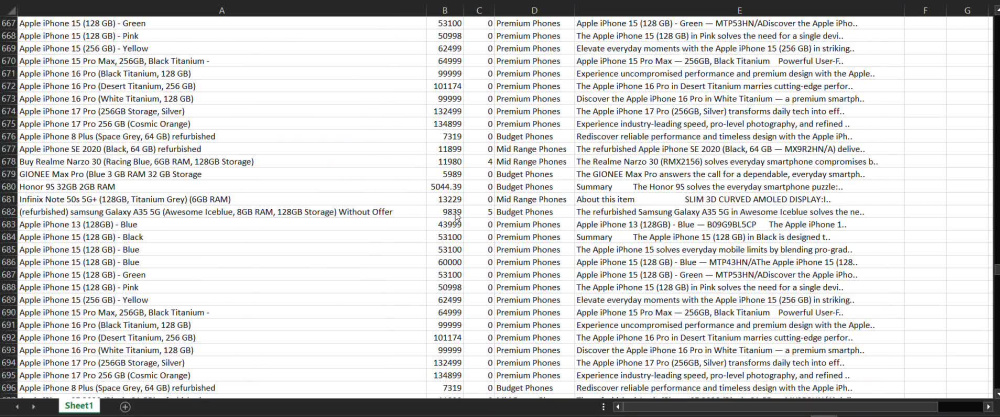
Task: Click 'Mid Range Phones' in row 681
Action: (534, 200)
